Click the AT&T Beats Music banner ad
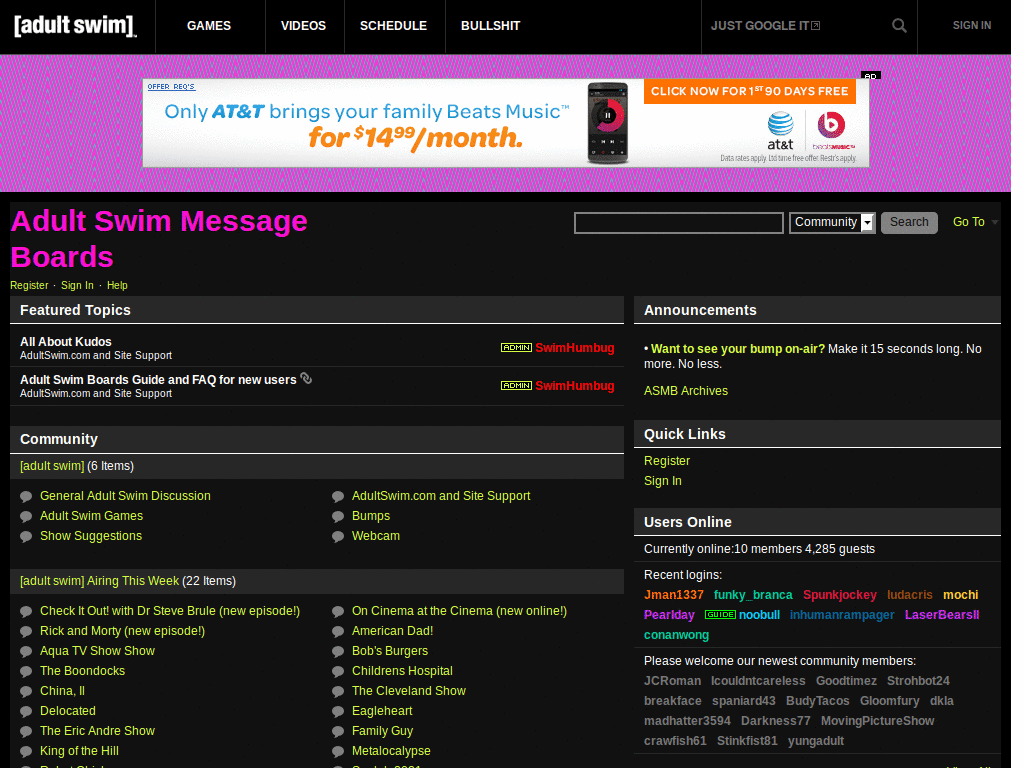This screenshot has height=768, width=1024. (505, 123)
